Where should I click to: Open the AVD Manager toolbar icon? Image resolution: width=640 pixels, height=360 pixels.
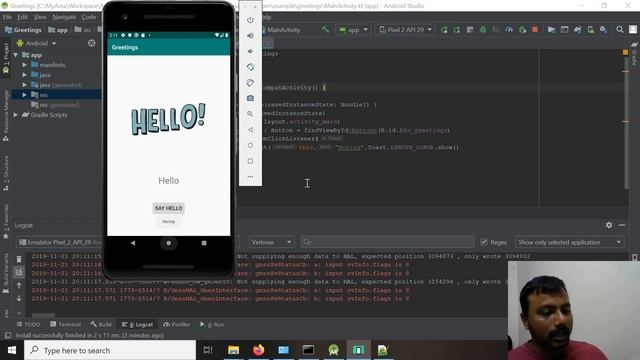(x=590, y=29)
